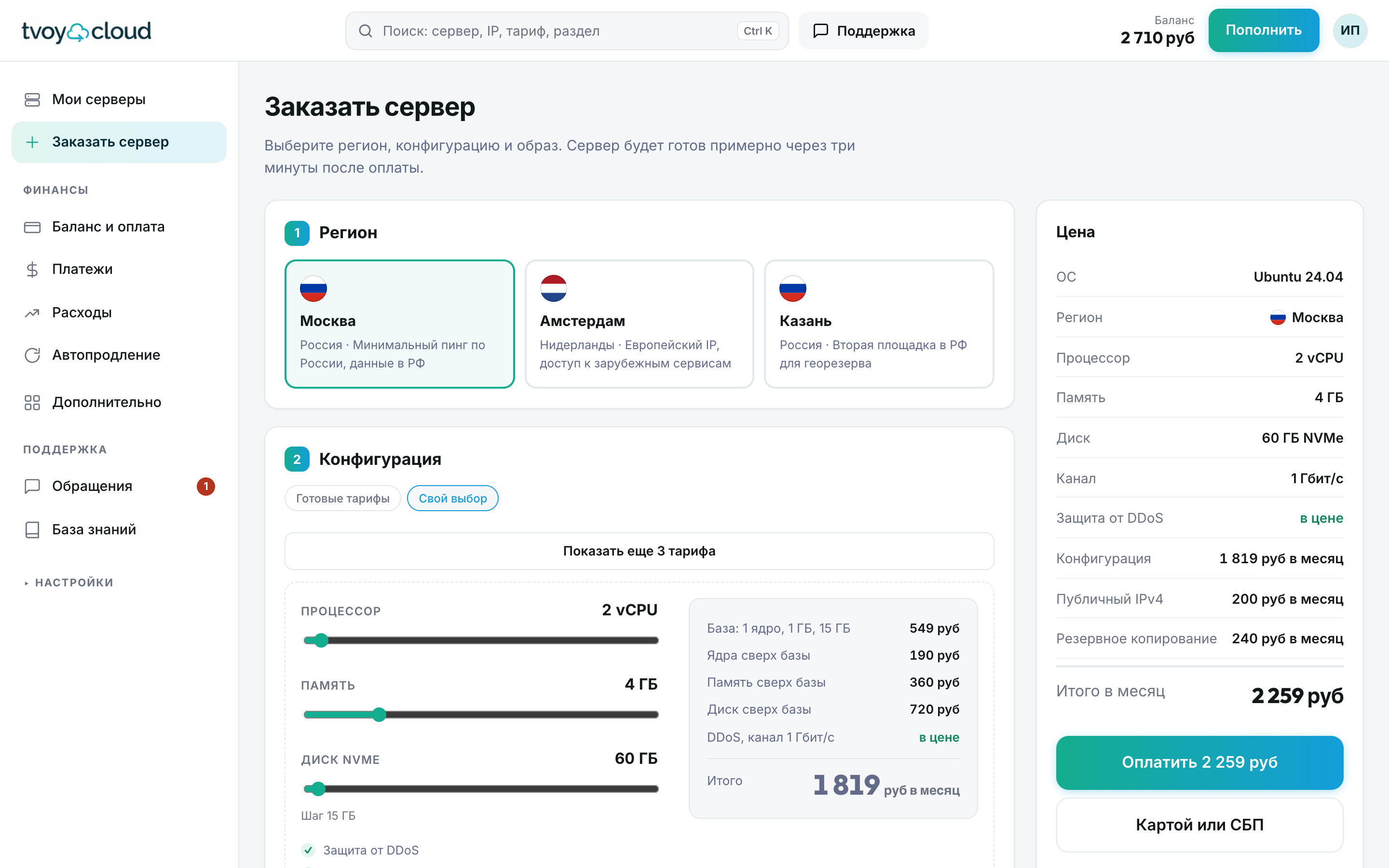Click the Мои серверы server icon

pos(32,100)
